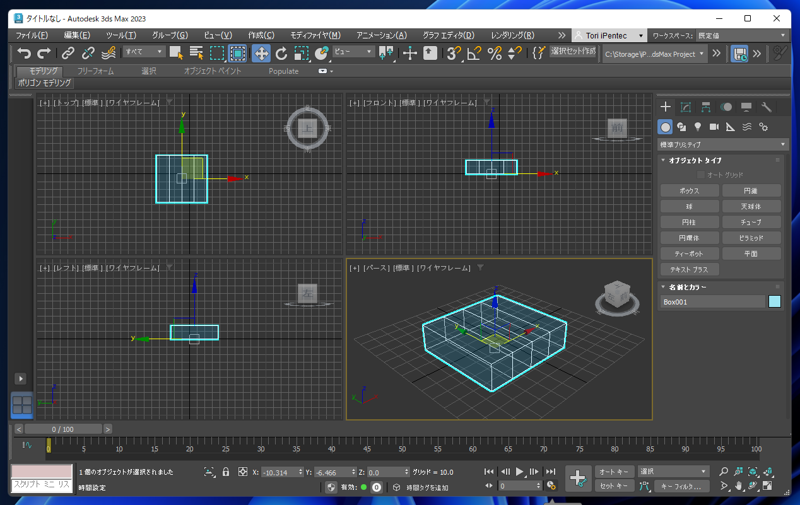
Task: Toggle the Selection Lock padlock icon
Action: tap(226, 472)
